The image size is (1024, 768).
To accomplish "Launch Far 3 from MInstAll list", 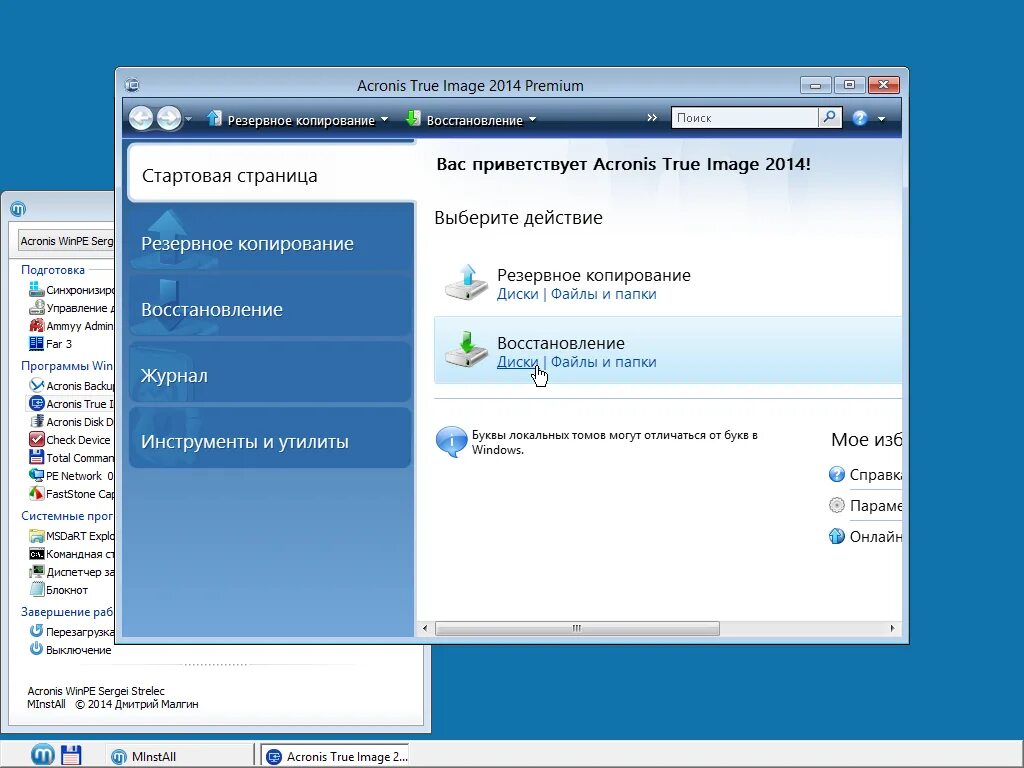I will coord(51,344).
